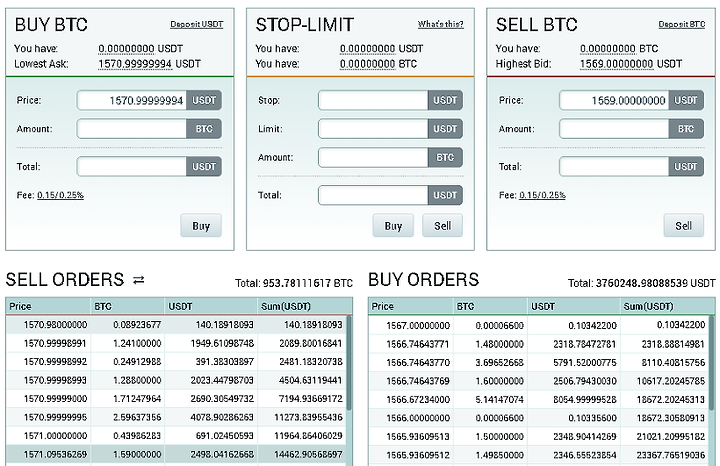Open the Deposit USDT link
The width and height of the screenshot is (720, 466).
click(x=197, y=24)
